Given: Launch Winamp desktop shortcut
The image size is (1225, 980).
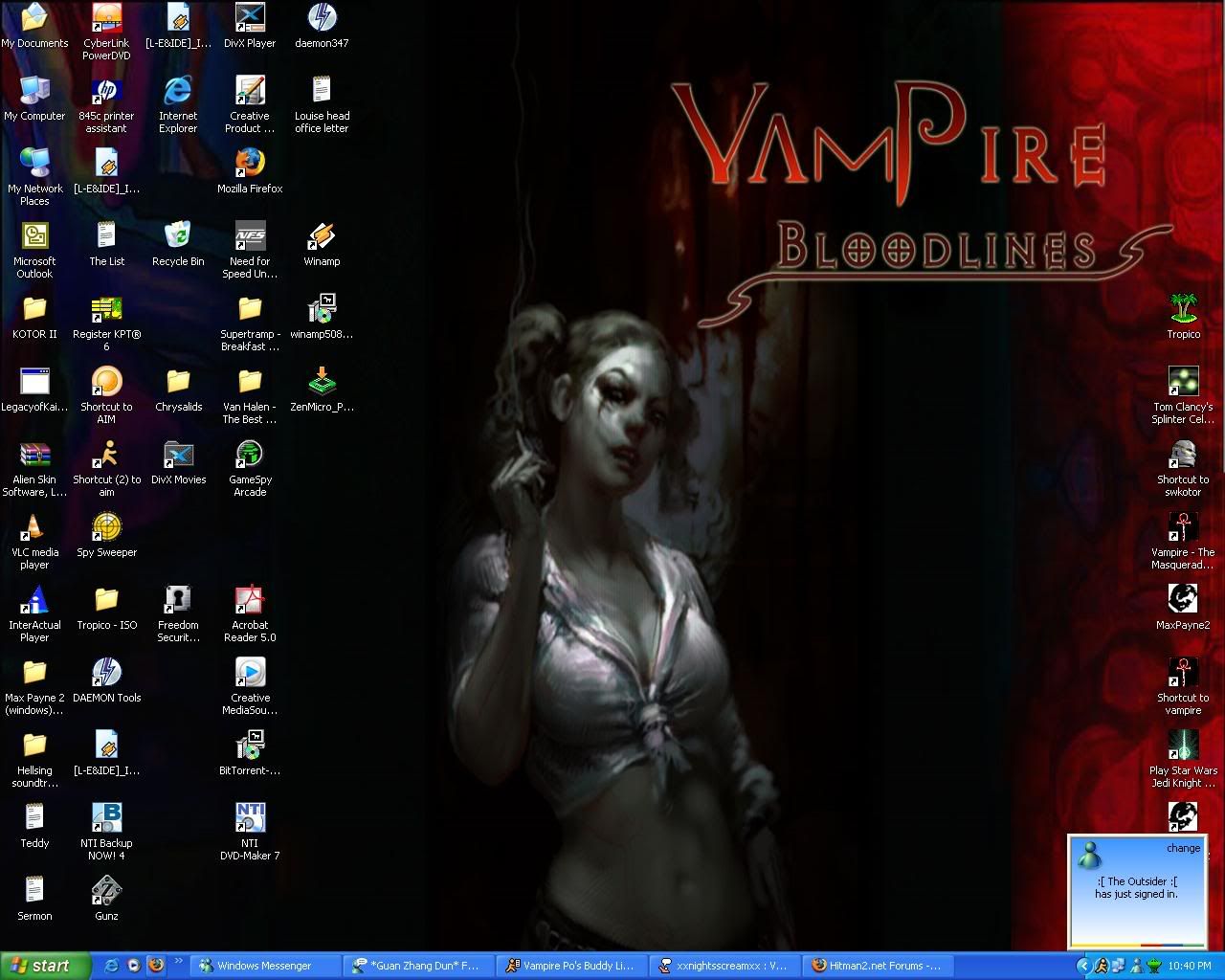Looking at the screenshot, I should pos(322,243).
